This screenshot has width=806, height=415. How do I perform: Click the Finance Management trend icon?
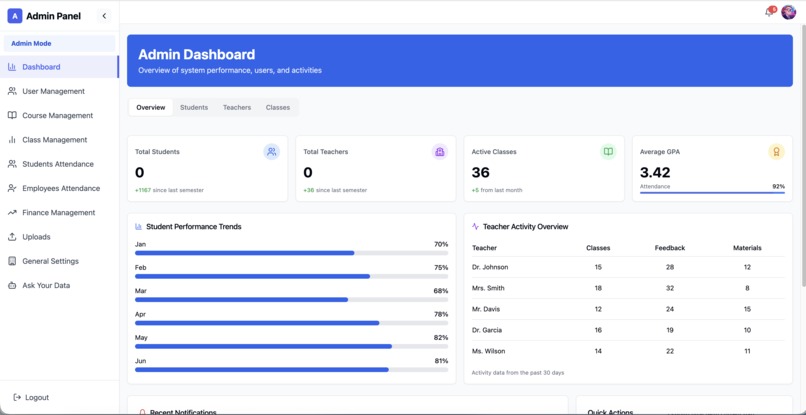point(12,212)
